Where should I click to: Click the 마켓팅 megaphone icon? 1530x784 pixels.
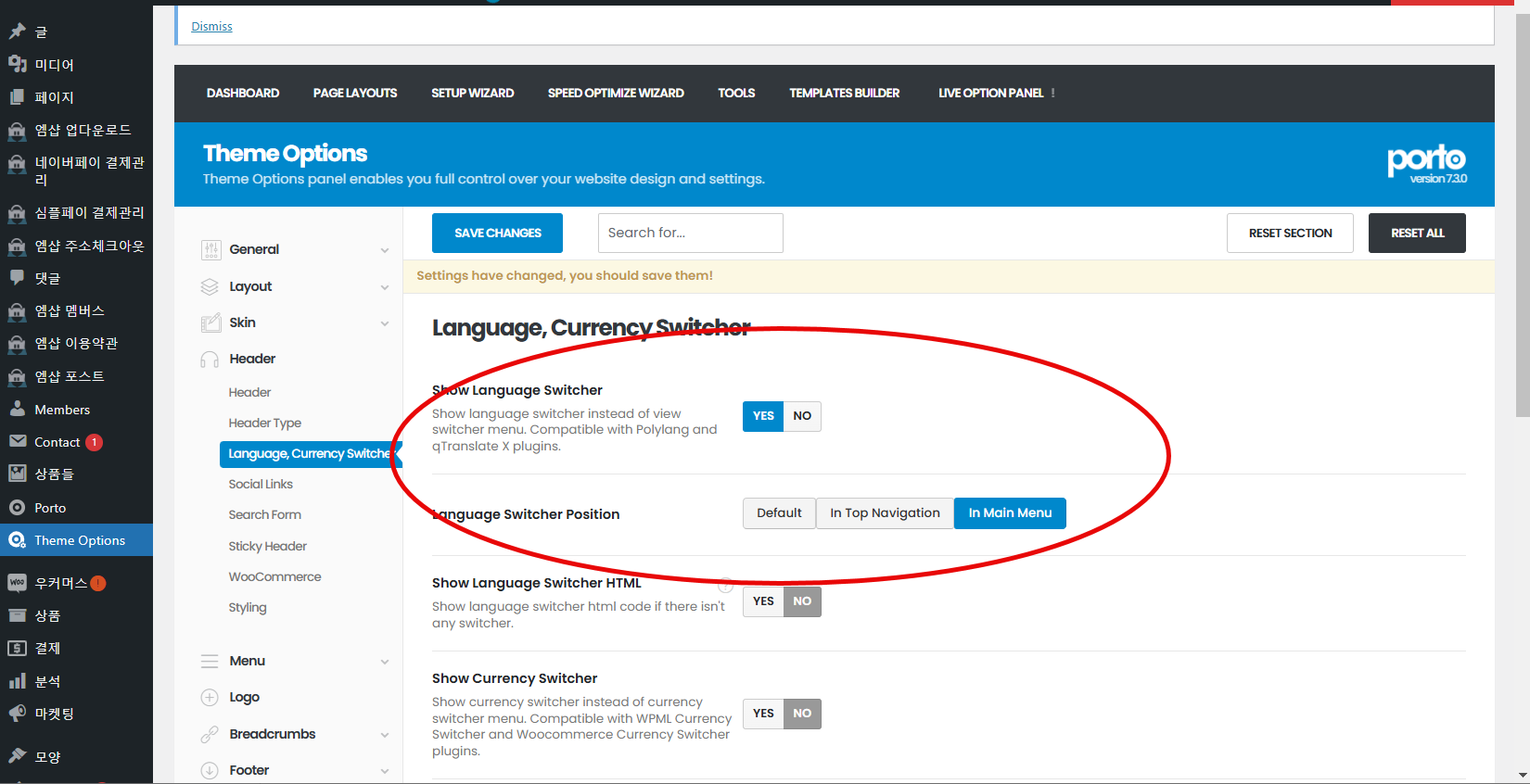click(17, 714)
